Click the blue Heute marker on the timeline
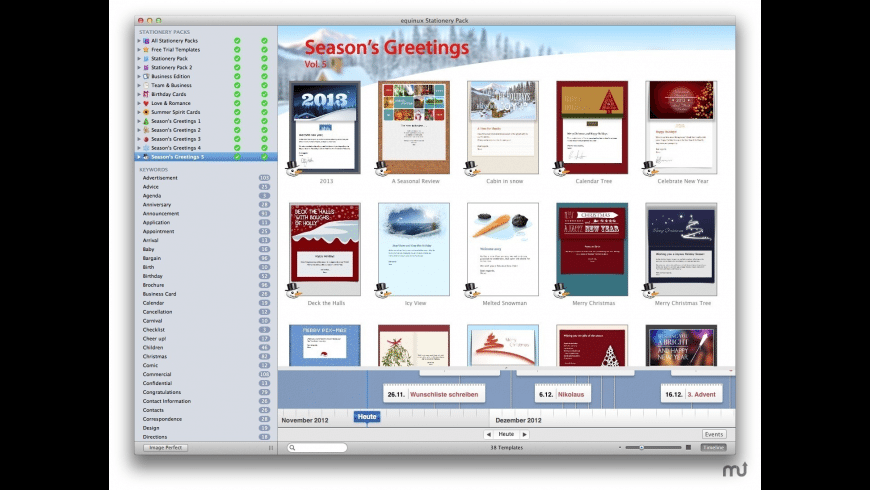 367,417
